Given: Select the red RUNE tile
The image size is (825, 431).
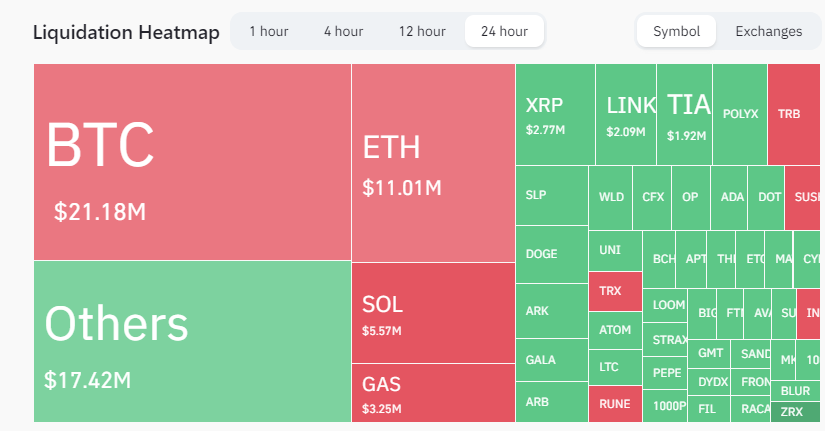Looking at the screenshot, I should (x=615, y=403).
